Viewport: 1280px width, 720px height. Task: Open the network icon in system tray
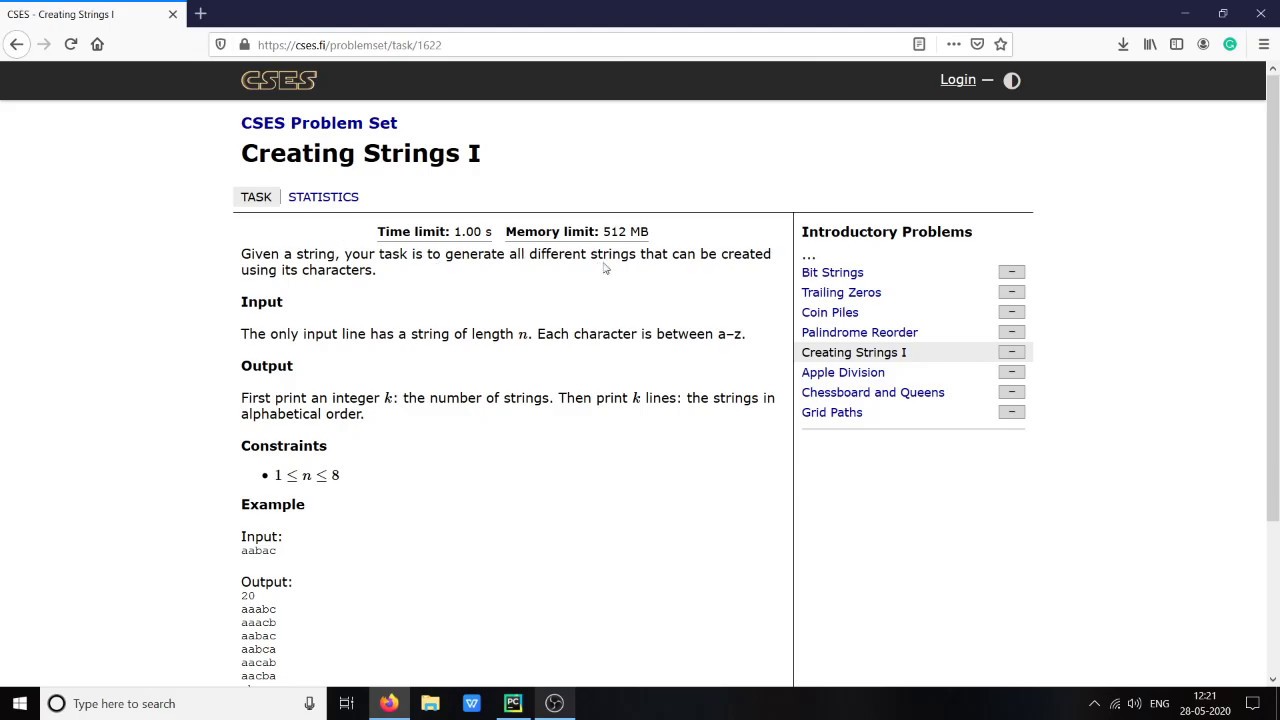tap(1115, 703)
